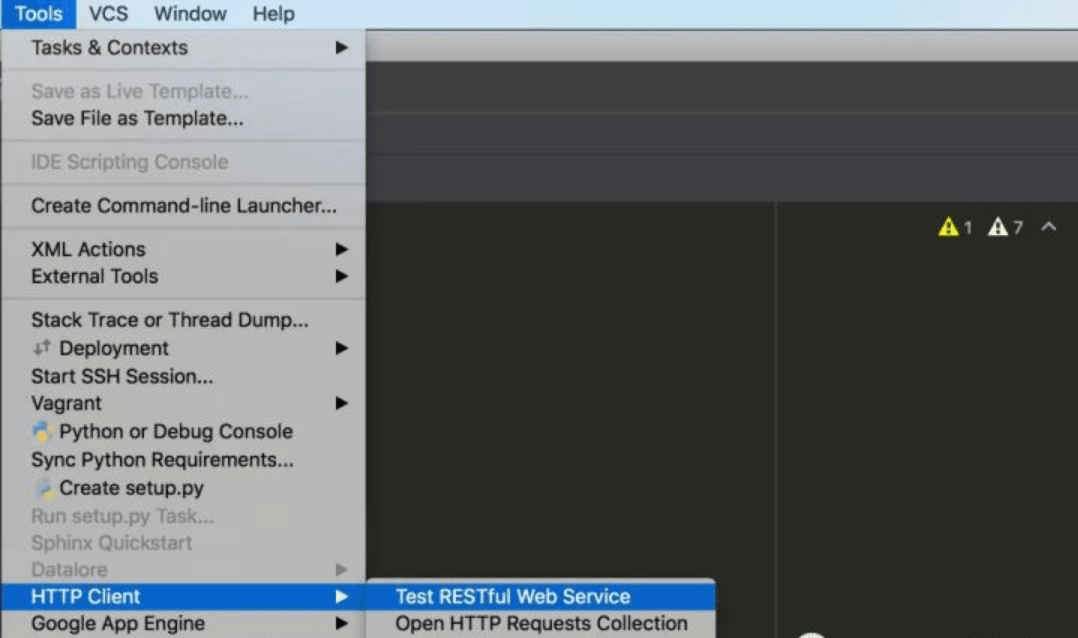The width and height of the screenshot is (1078, 638).
Task: Click the white warning icon showing 7
Action: pos(998,226)
